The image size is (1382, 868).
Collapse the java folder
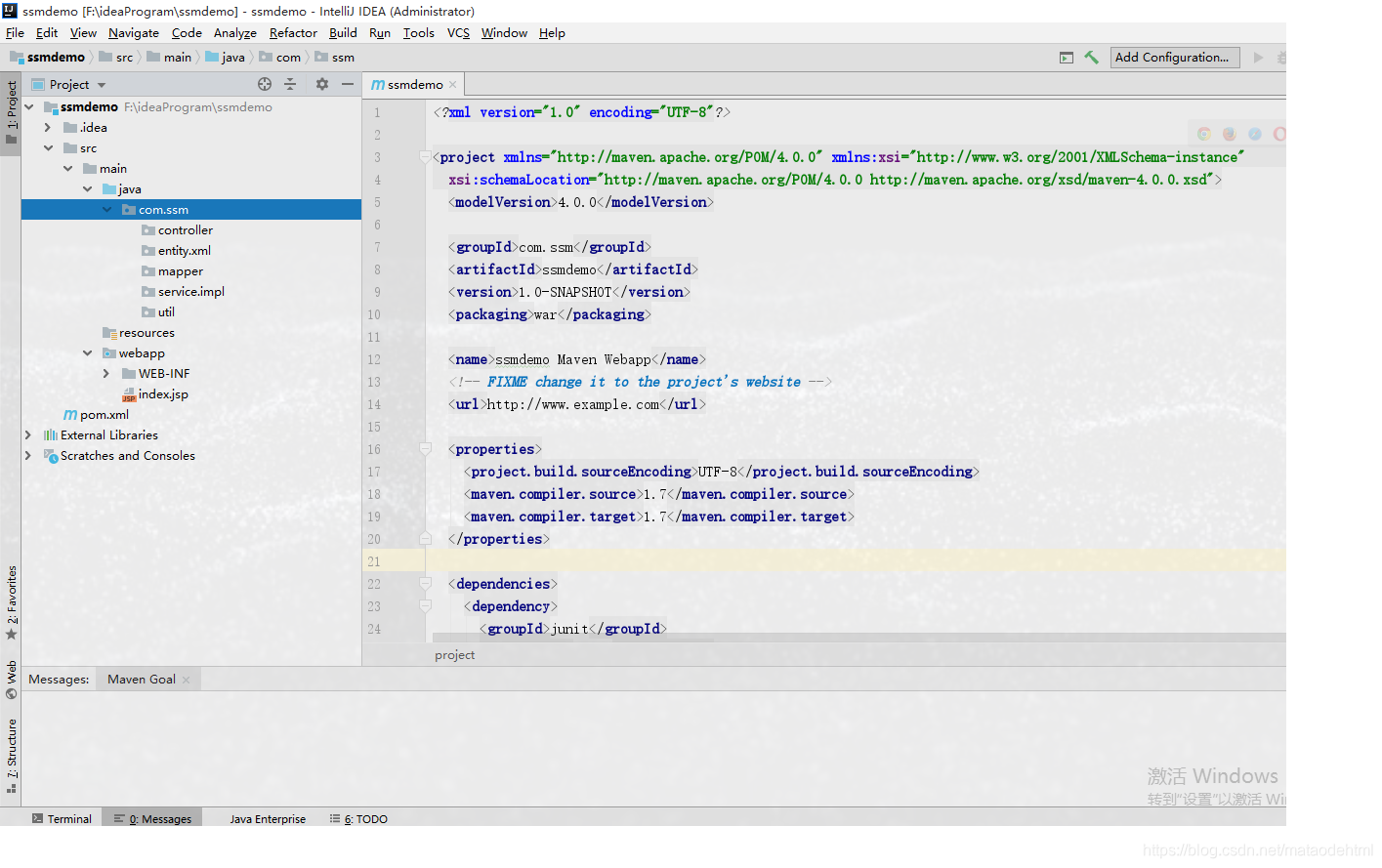pos(87,189)
